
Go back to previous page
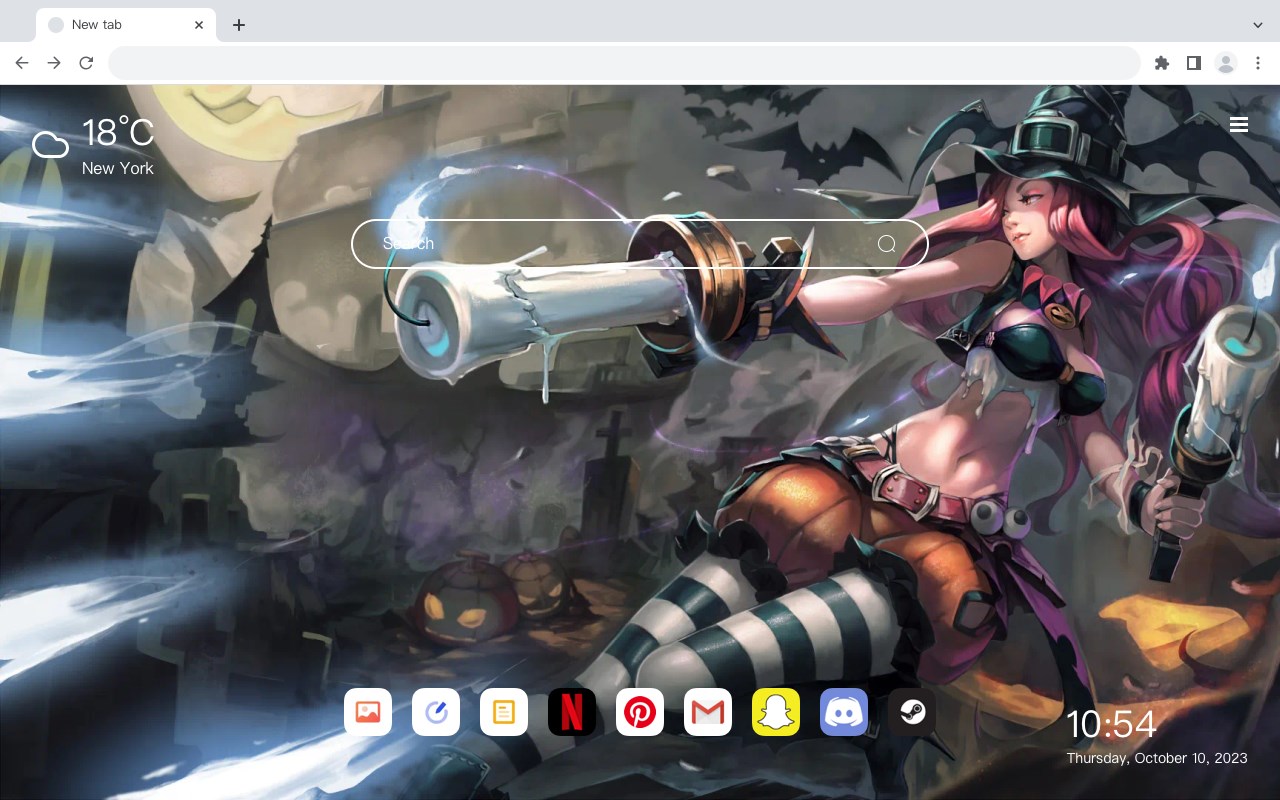pos(22,63)
